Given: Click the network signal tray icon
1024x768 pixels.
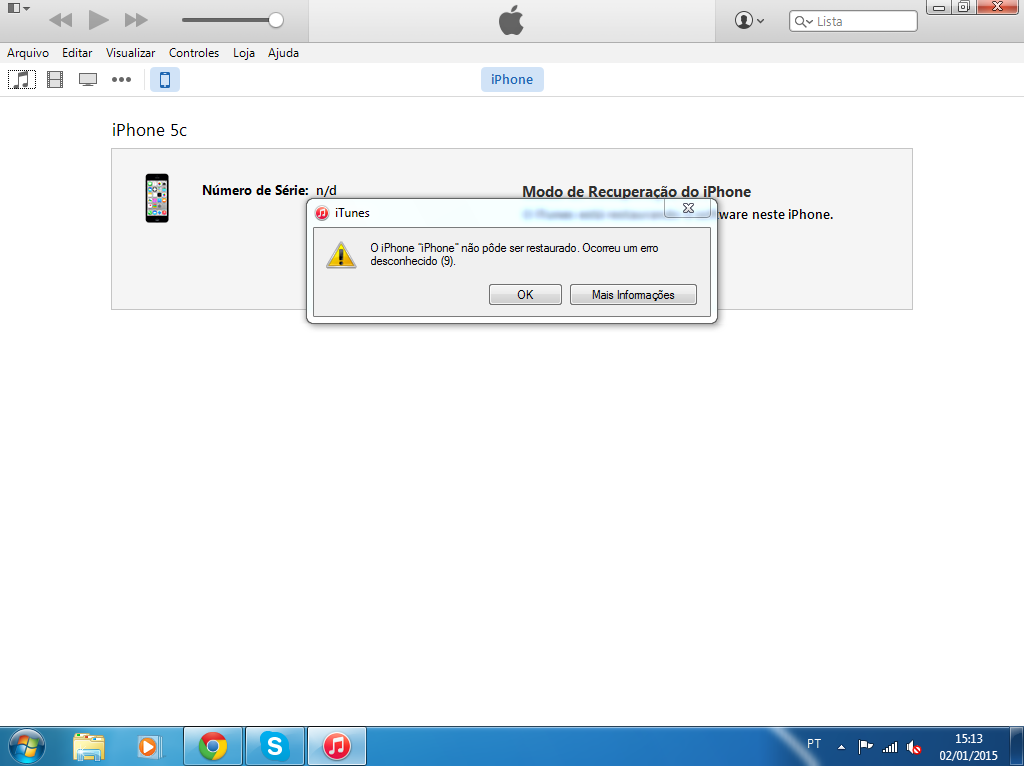Looking at the screenshot, I should coord(889,746).
